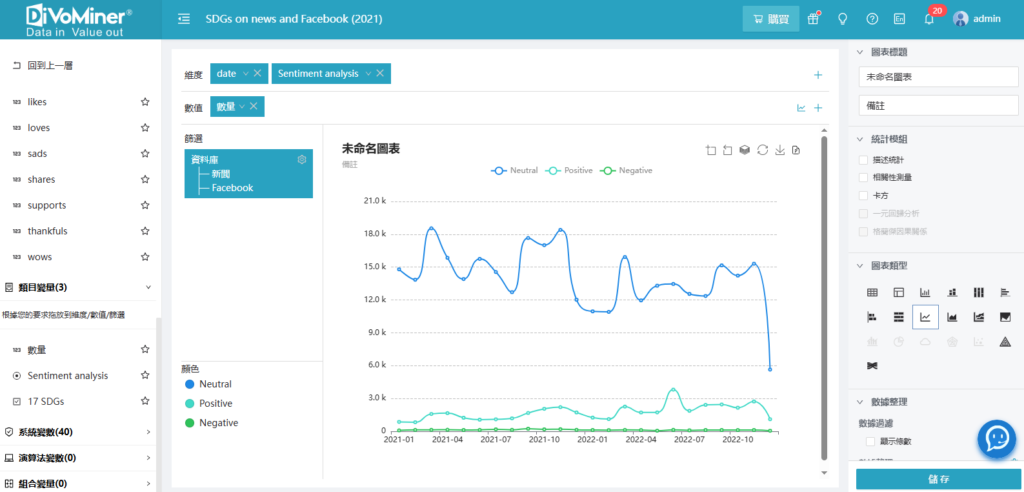Tick the 相關性測量 checkbox
Image resolution: width=1024 pixels, height=492 pixels.
[864, 178]
